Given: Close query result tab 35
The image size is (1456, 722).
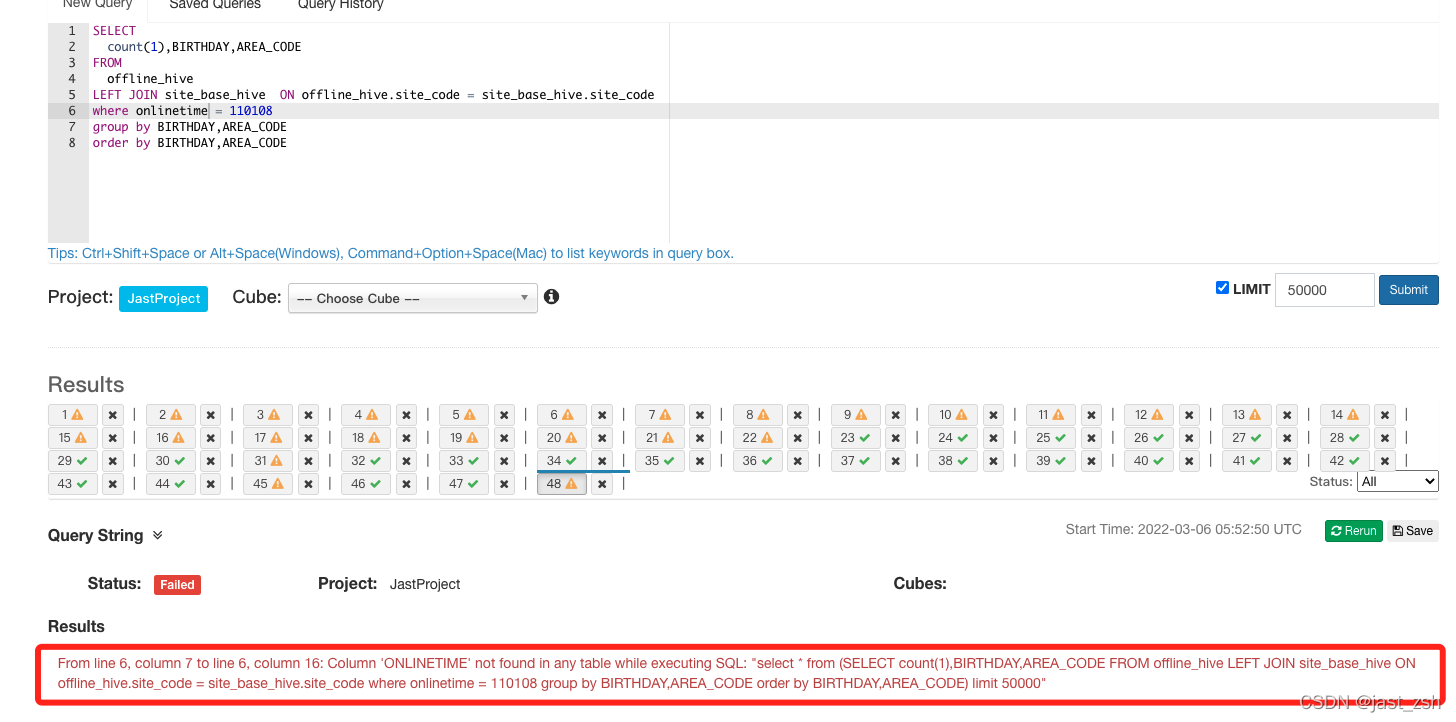Looking at the screenshot, I should (x=699, y=461).
